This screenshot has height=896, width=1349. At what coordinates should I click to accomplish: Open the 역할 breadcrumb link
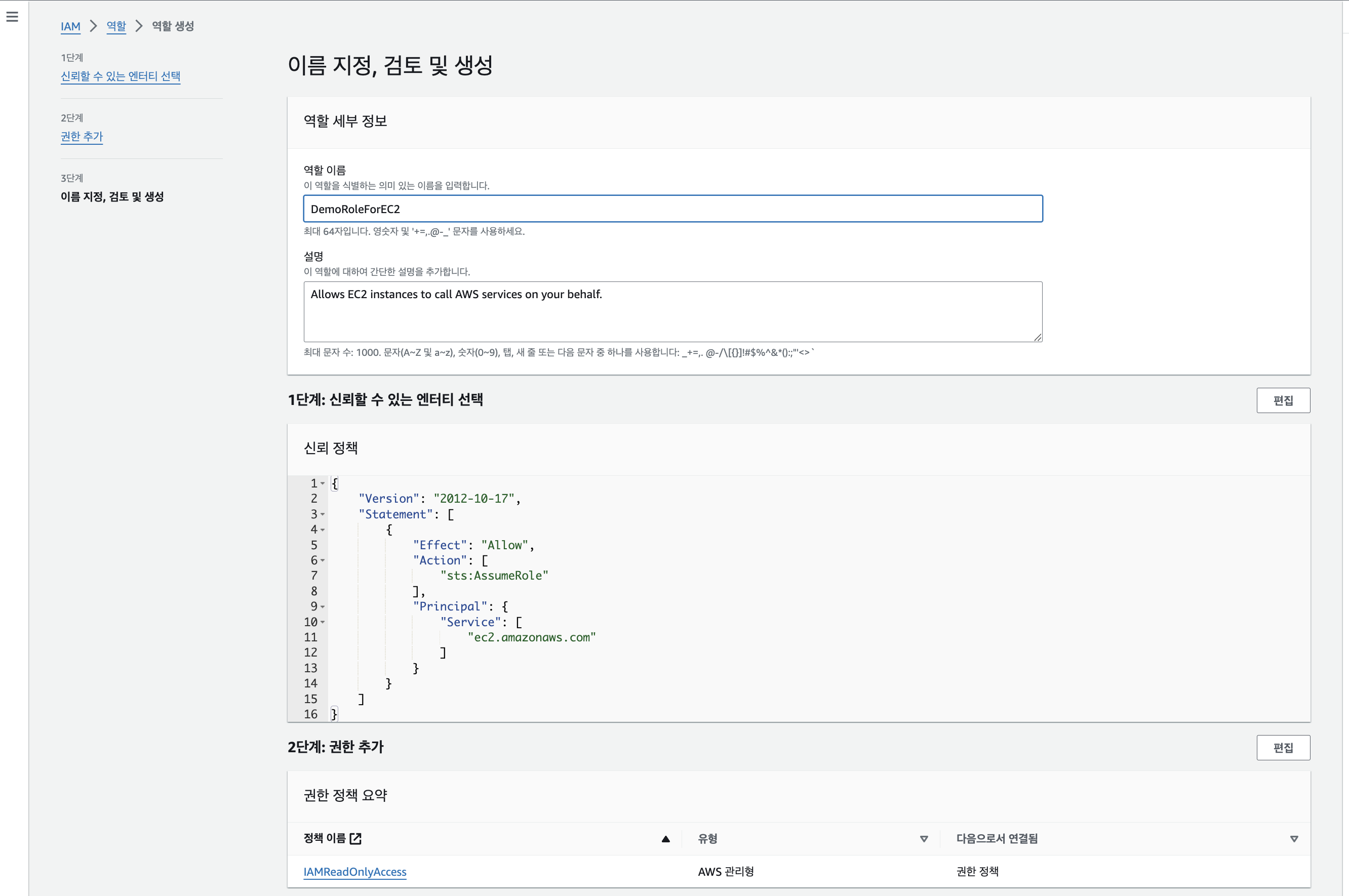116,26
